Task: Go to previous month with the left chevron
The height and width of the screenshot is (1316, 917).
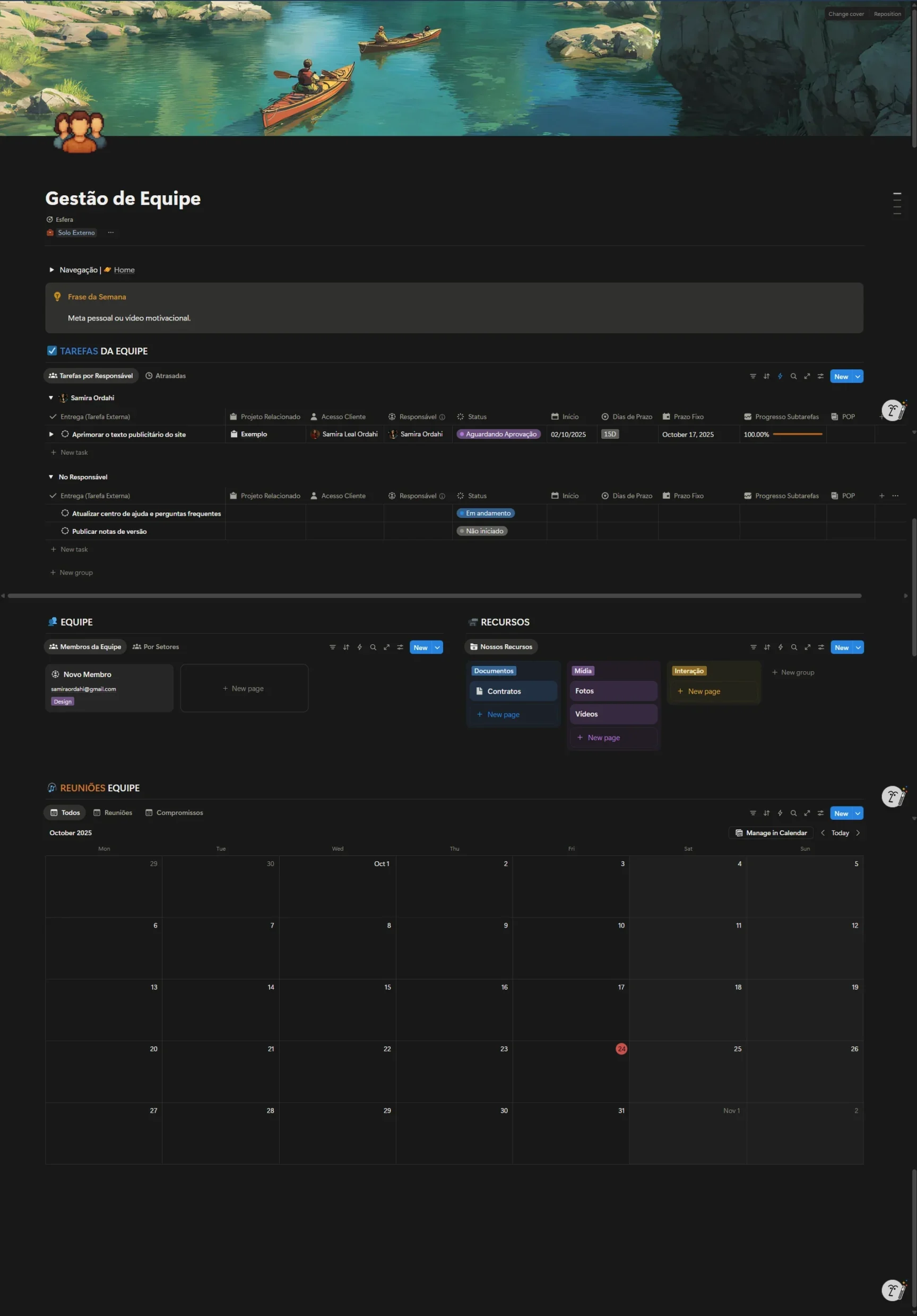Action: [823, 833]
